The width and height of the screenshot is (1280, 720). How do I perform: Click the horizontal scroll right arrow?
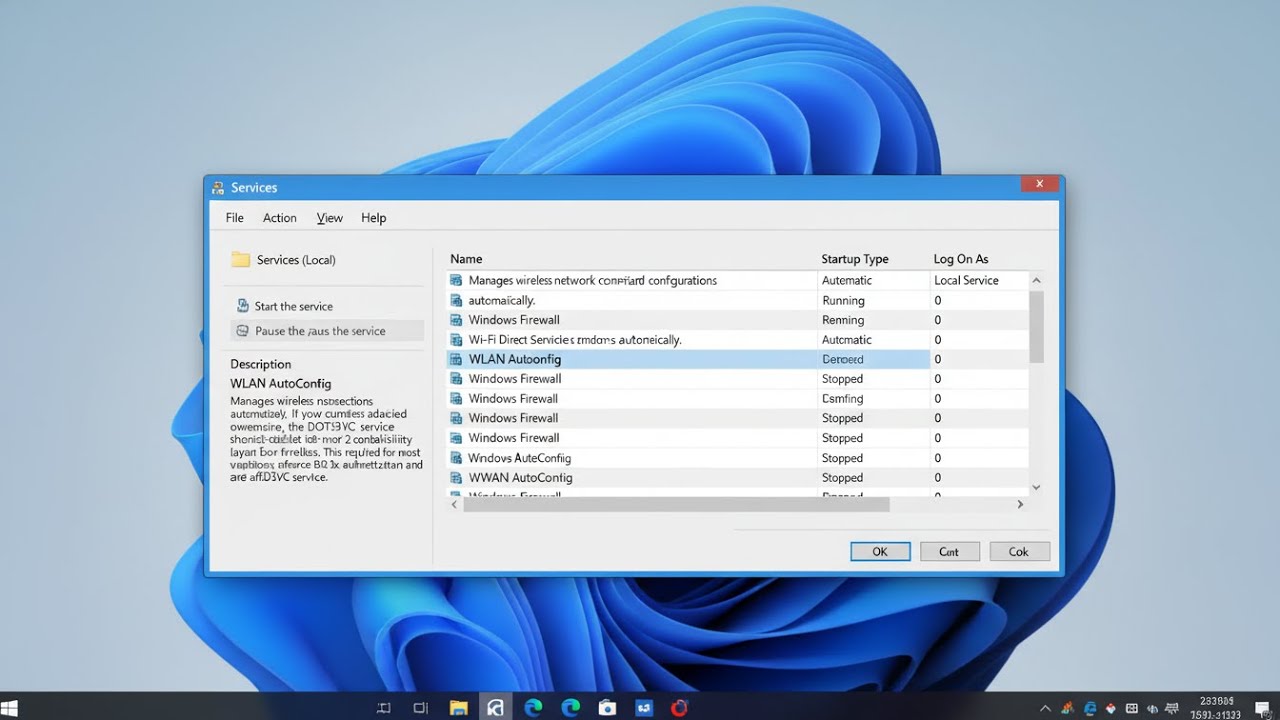coord(1020,505)
